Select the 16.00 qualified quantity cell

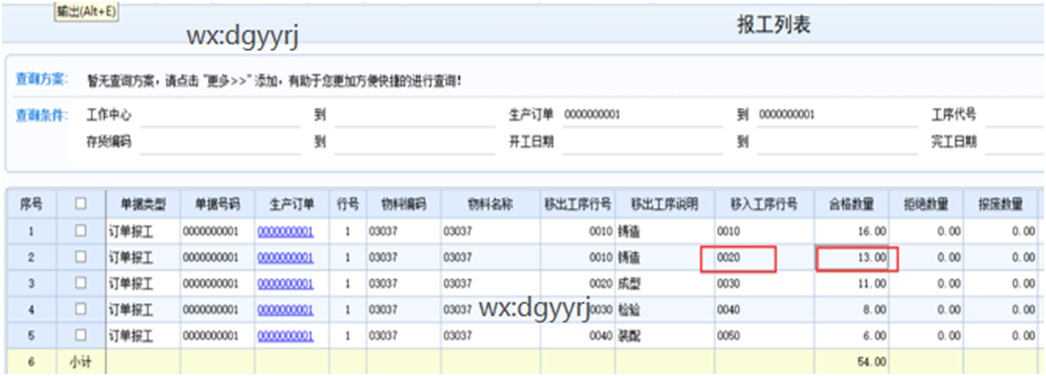tap(852, 231)
